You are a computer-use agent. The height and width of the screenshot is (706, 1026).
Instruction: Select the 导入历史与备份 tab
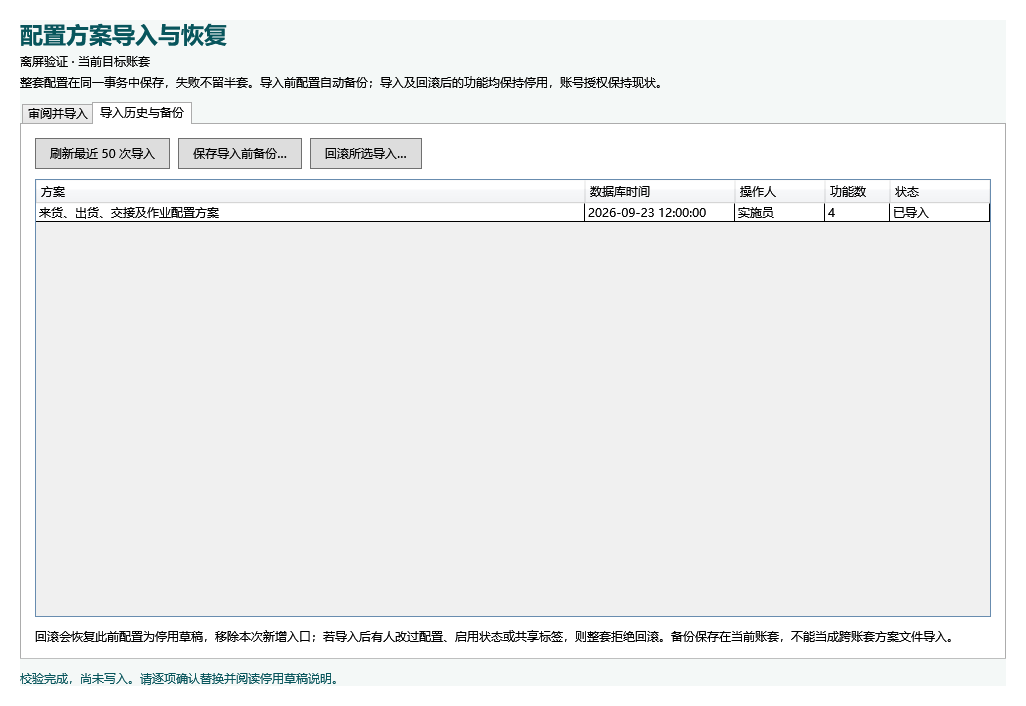click(142, 113)
